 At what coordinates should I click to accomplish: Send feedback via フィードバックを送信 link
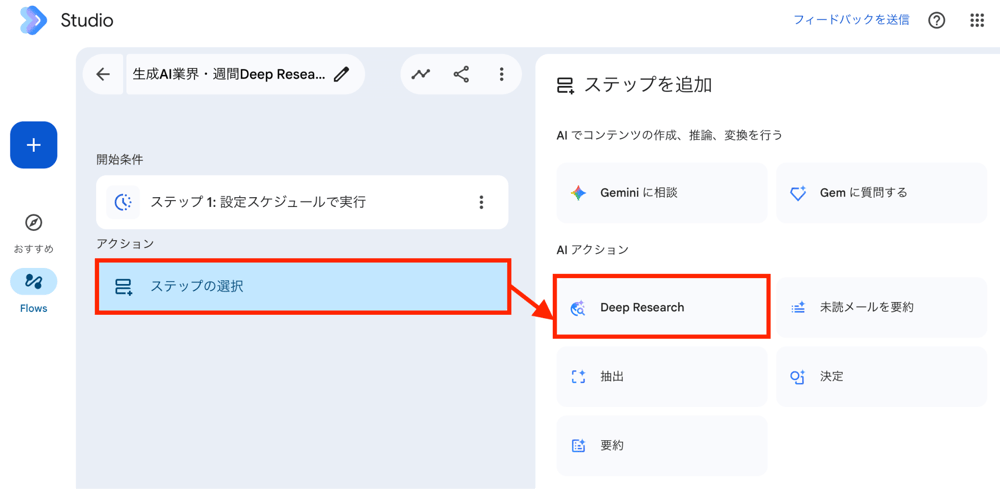(851, 20)
